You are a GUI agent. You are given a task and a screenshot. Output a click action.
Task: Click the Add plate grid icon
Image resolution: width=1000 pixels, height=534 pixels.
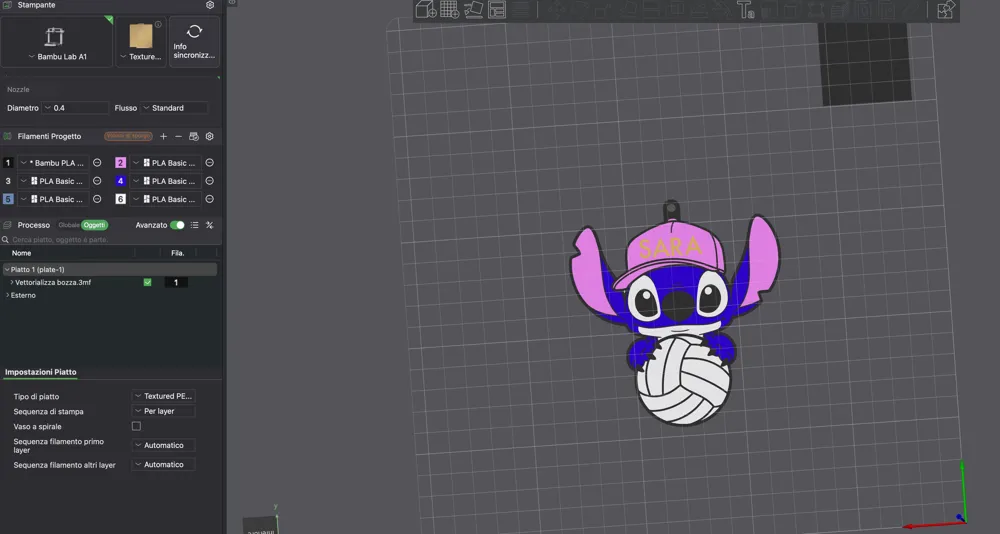[449, 10]
